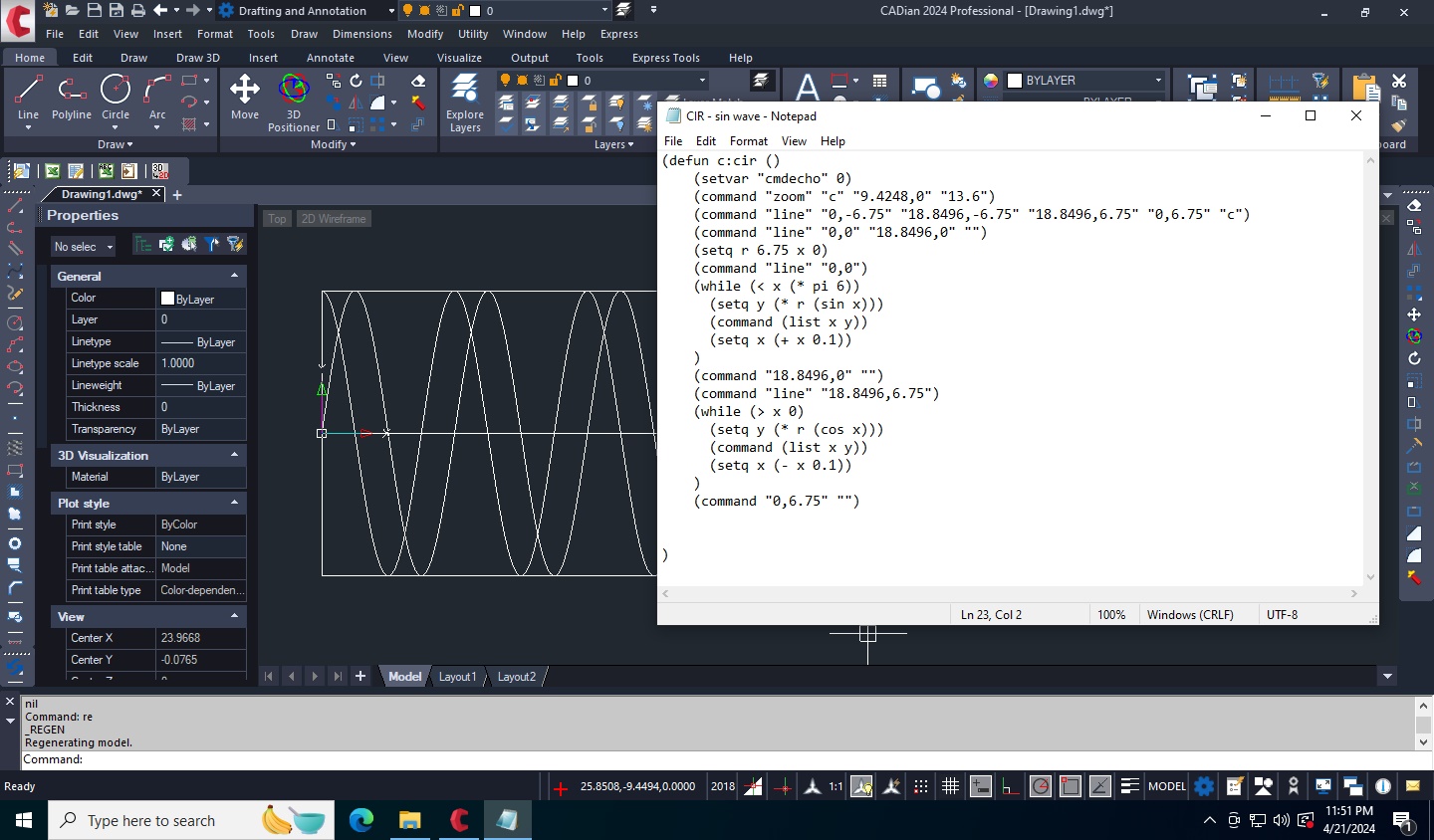Click the 2D Wireframe visual style label
This screenshot has height=840, width=1434.
[x=334, y=219]
